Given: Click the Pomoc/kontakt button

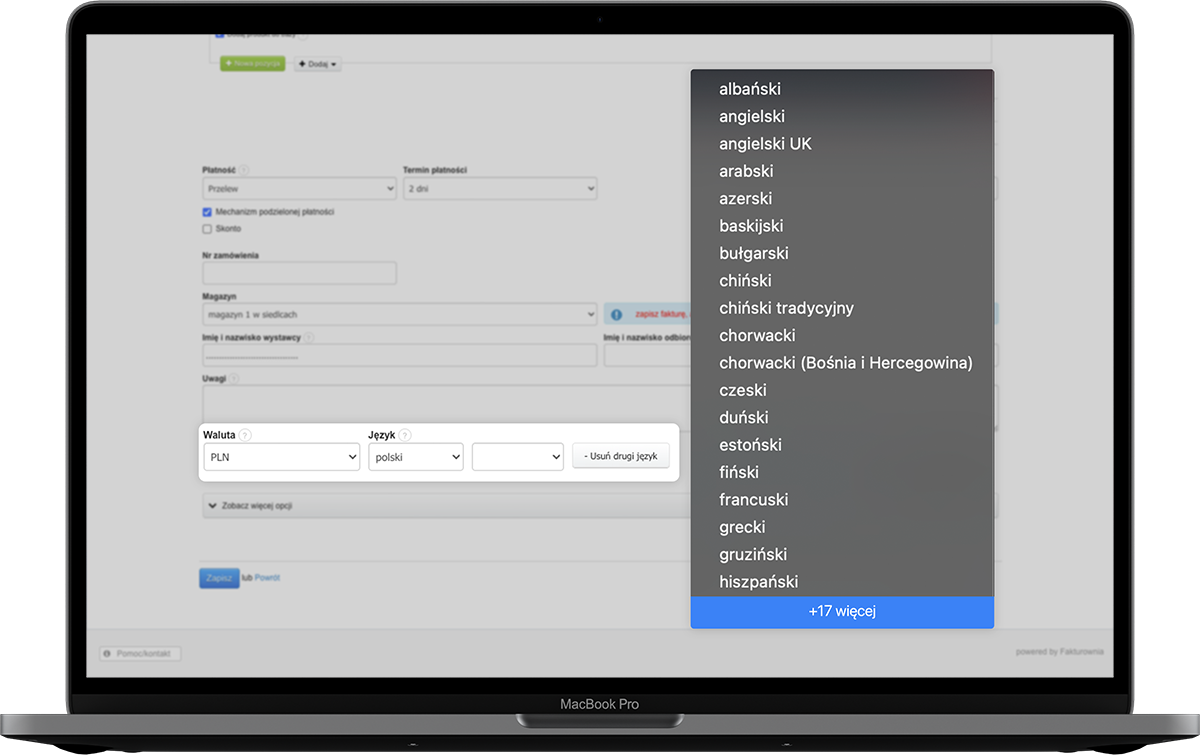Looking at the screenshot, I should click(140, 654).
